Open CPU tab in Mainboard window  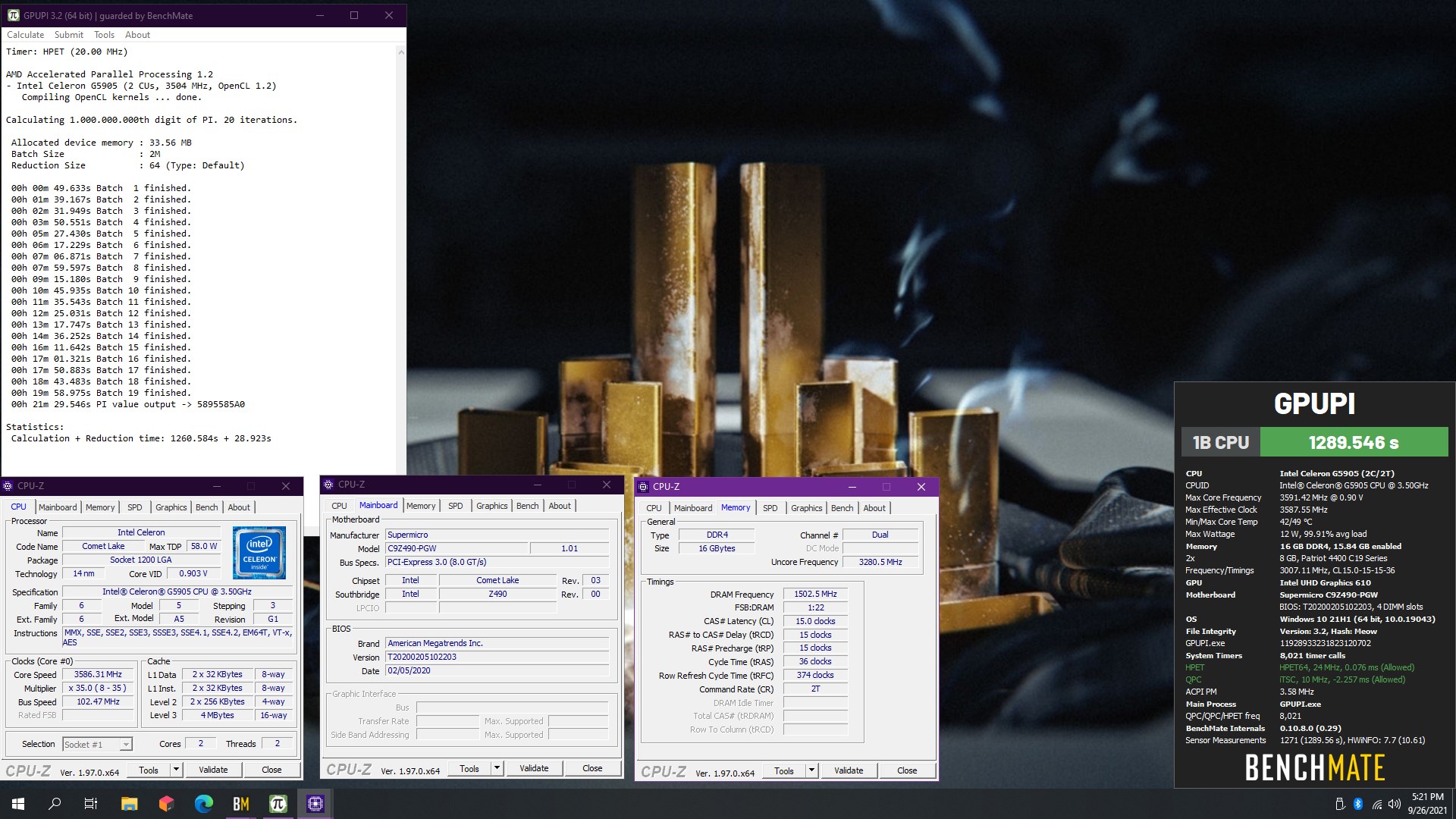click(x=339, y=506)
